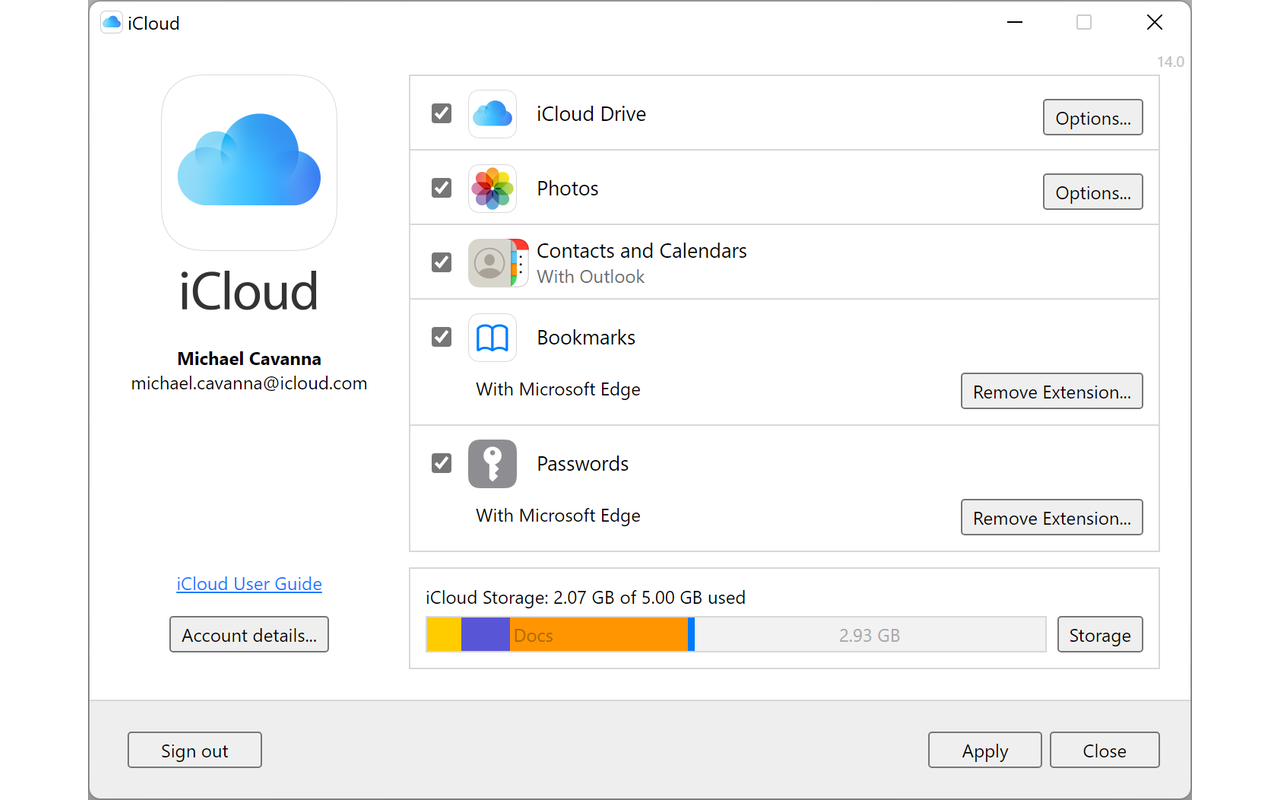The height and width of the screenshot is (800, 1280).
Task: Open the iCloud User Guide link
Action: tap(249, 584)
